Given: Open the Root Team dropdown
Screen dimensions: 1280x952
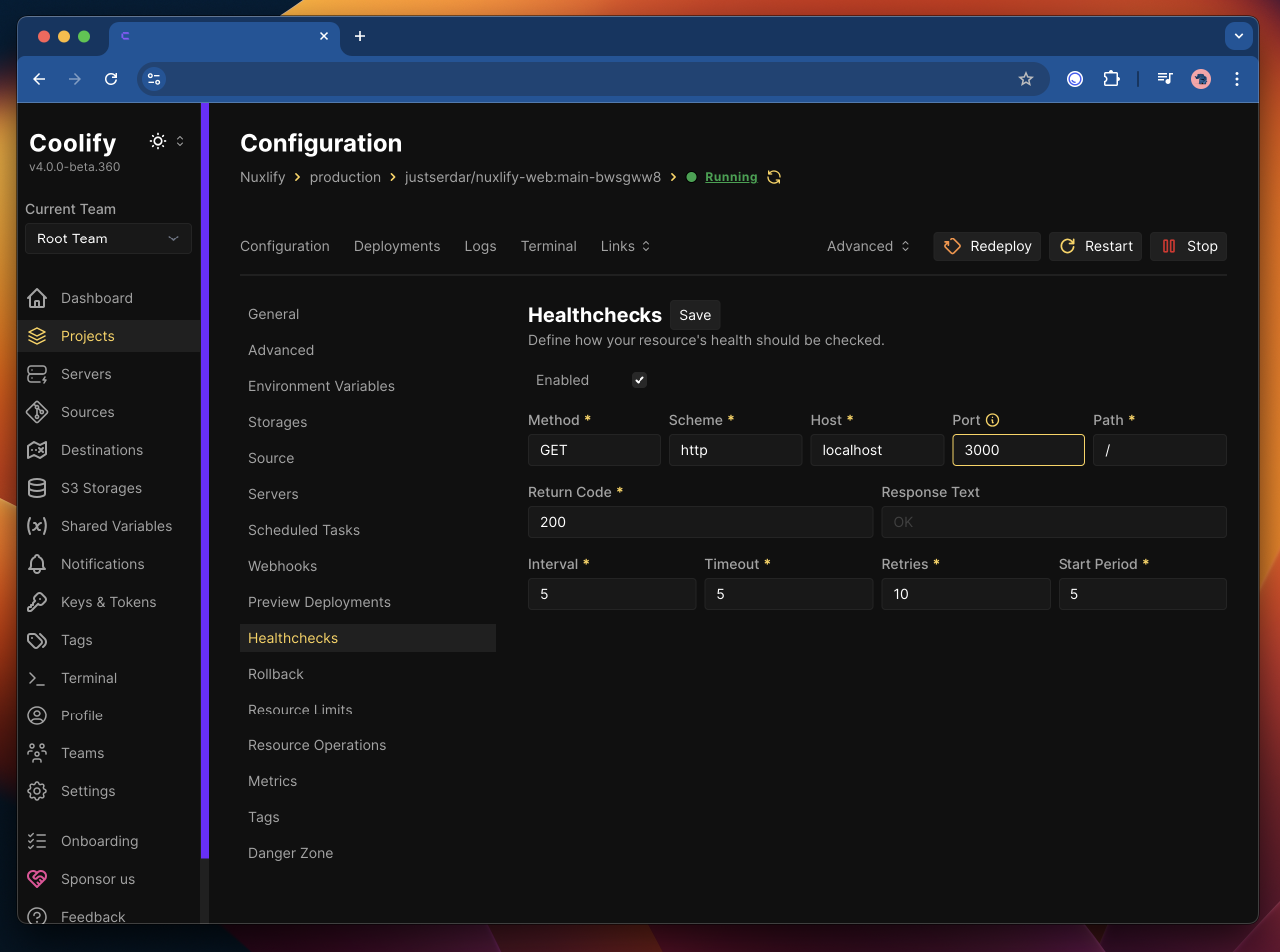Looking at the screenshot, I should [x=108, y=238].
